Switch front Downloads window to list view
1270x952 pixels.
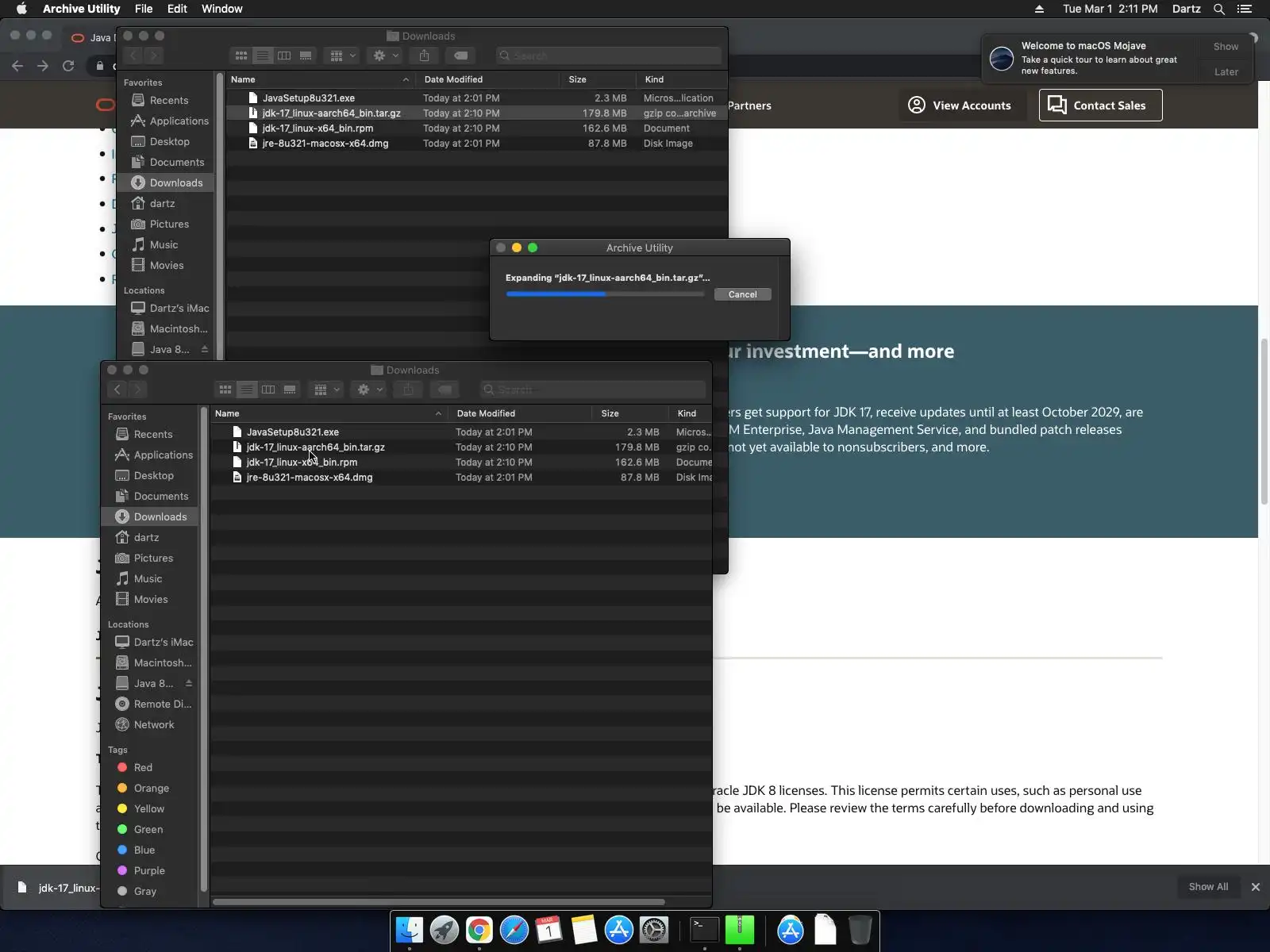pos(247,390)
